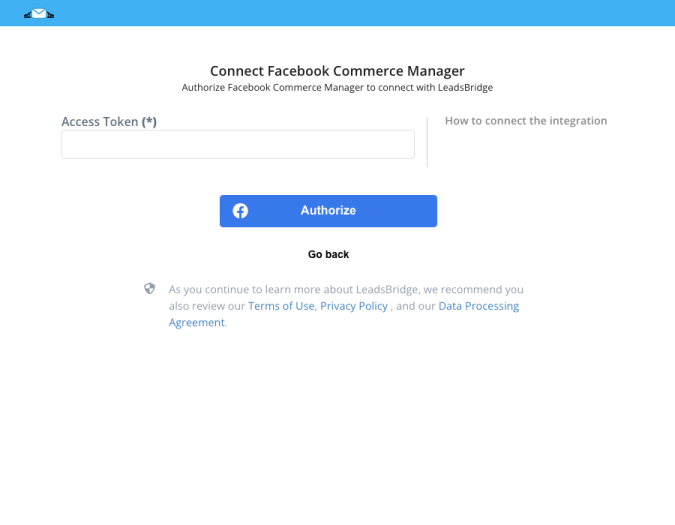This screenshot has height=525, width=675.
Task: Click the Go back link
Action: [328, 254]
